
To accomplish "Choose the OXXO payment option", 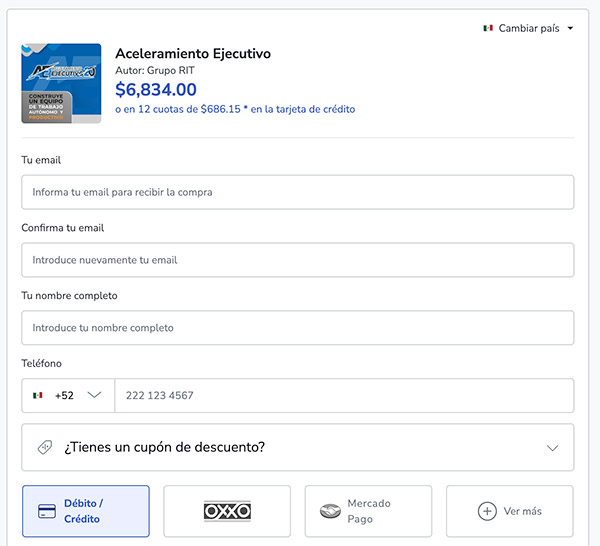I will [227, 511].
